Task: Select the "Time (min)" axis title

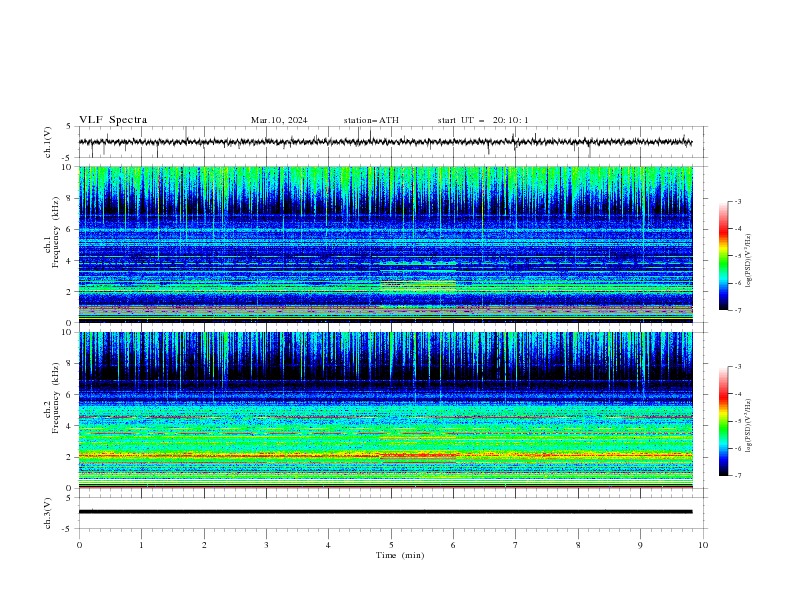Action: pos(400,555)
